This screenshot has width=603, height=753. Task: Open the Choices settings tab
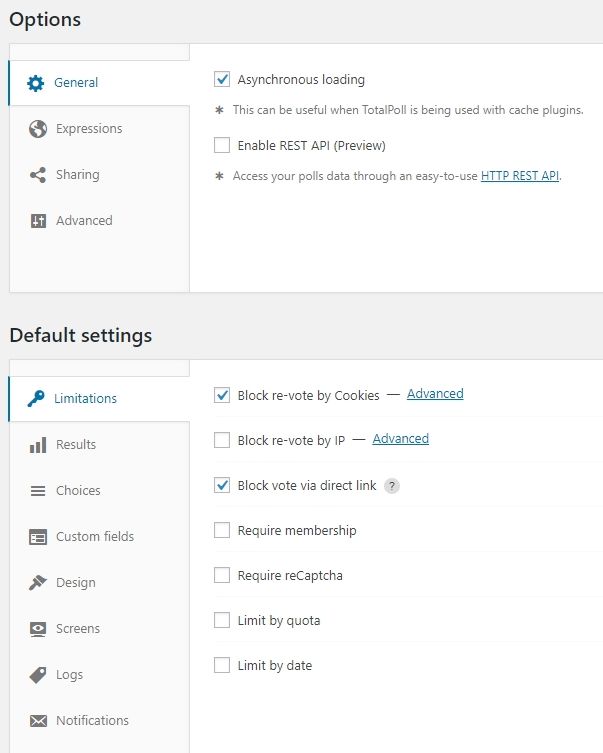[78, 491]
